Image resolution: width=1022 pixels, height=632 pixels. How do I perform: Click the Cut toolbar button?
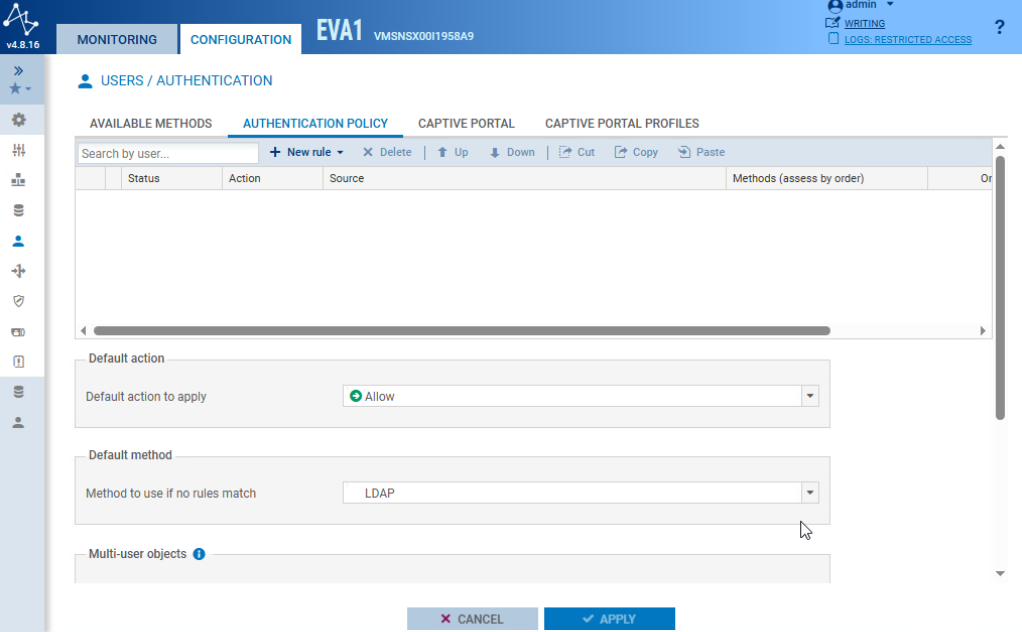[x=577, y=152]
